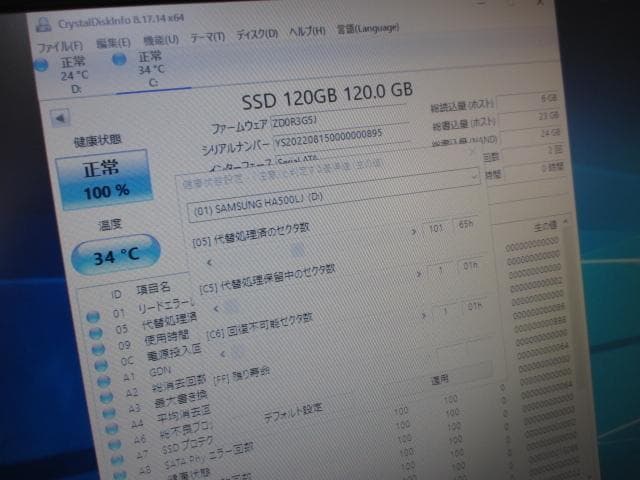Click the 項目名 column header
Screen dimensions: 640x480
point(153,289)
